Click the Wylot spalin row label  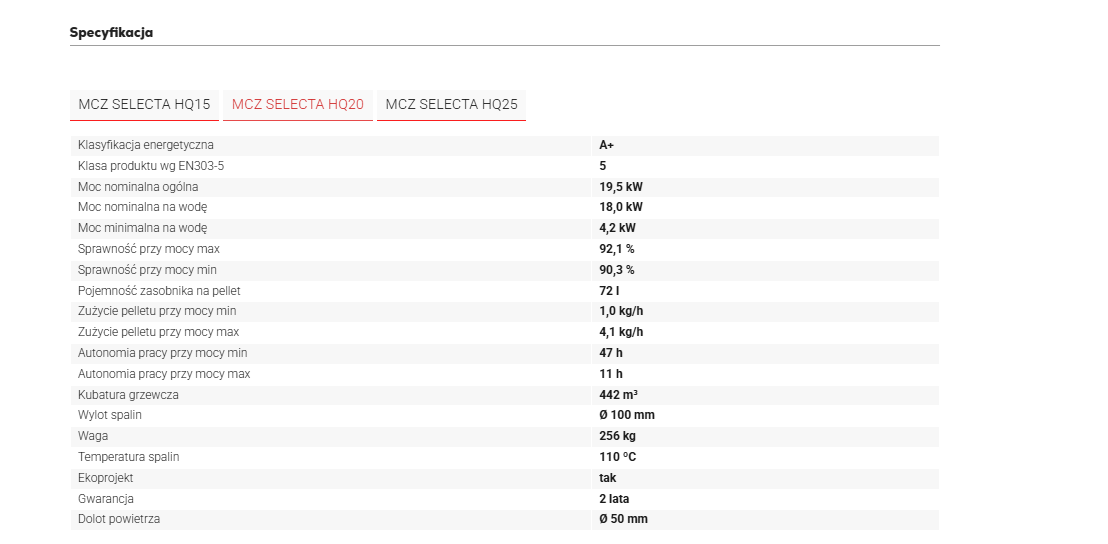(x=110, y=415)
